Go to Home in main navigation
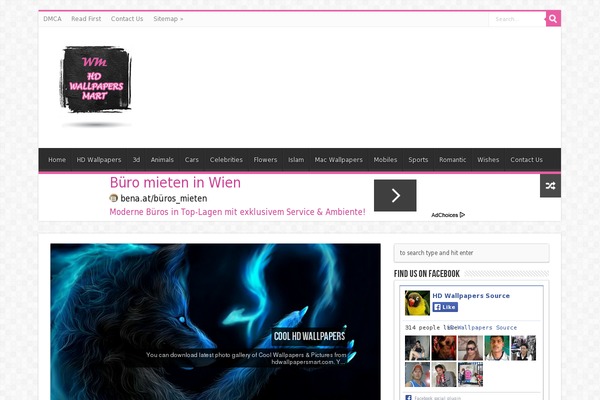600x400 pixels. click(x=57, y=160)
